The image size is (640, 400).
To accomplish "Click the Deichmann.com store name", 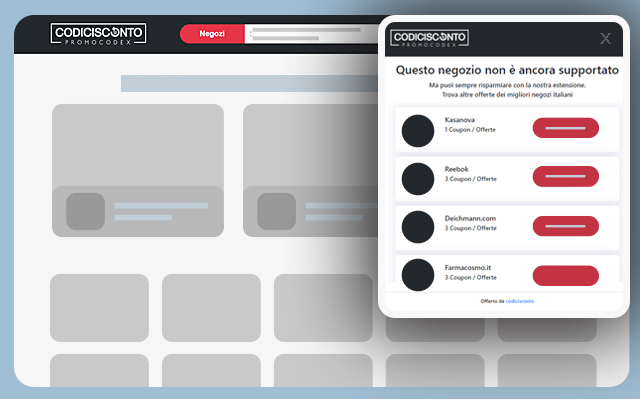I will 470,218.
